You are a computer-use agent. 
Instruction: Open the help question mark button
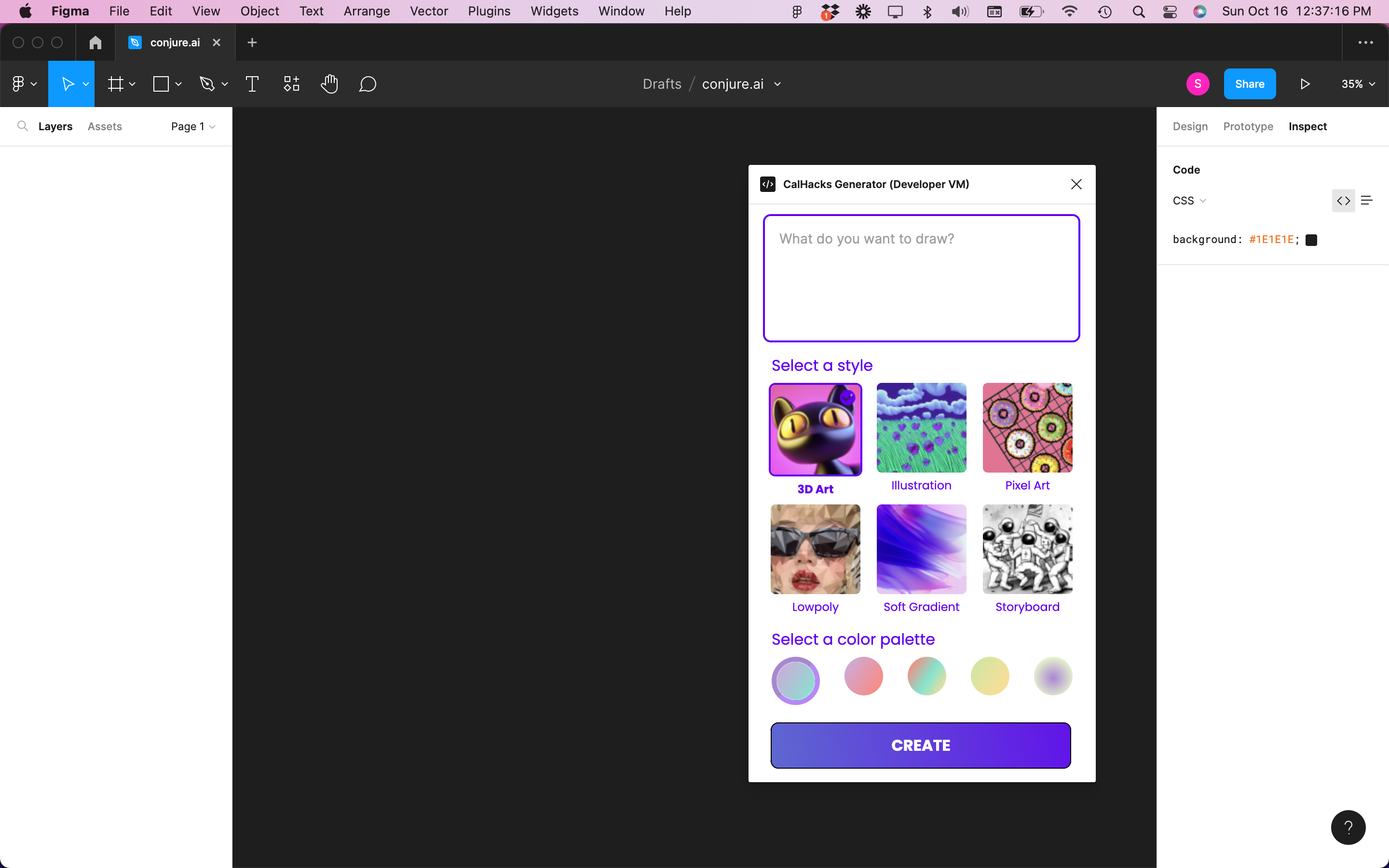pos(1348,827)
